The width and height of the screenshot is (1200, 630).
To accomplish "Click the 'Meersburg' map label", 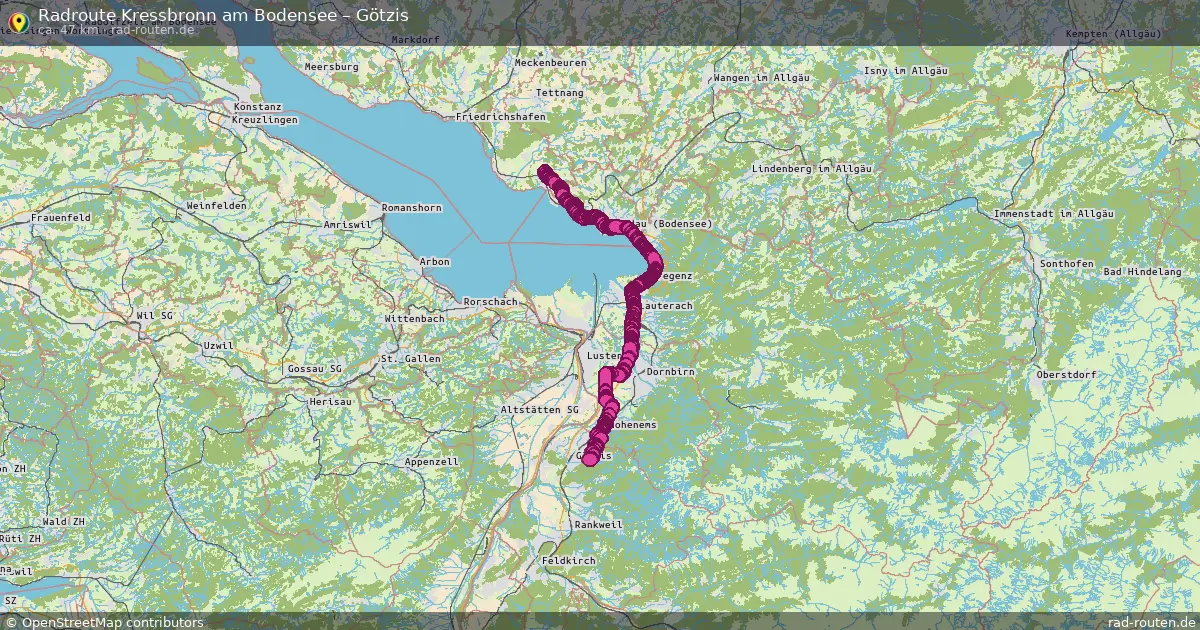I will click(x=330, y=67).
